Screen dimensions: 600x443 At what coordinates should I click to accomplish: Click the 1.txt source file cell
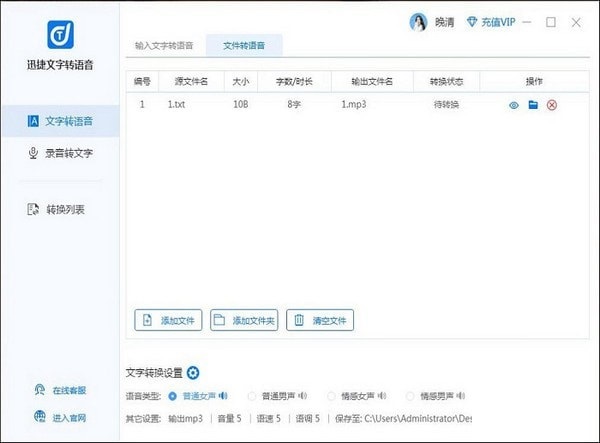176,104
